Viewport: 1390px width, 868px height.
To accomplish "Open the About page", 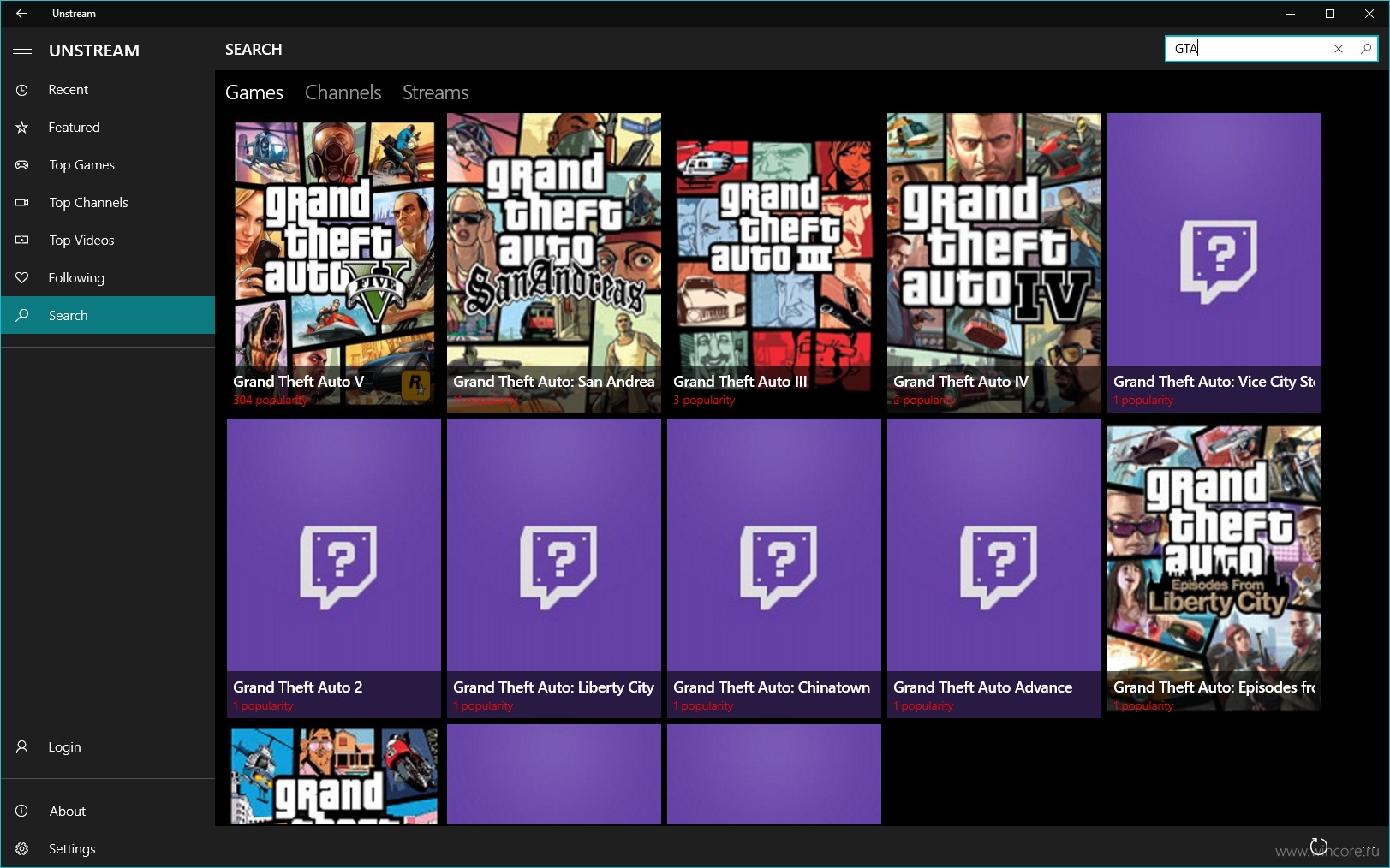I will click(108, 811).
